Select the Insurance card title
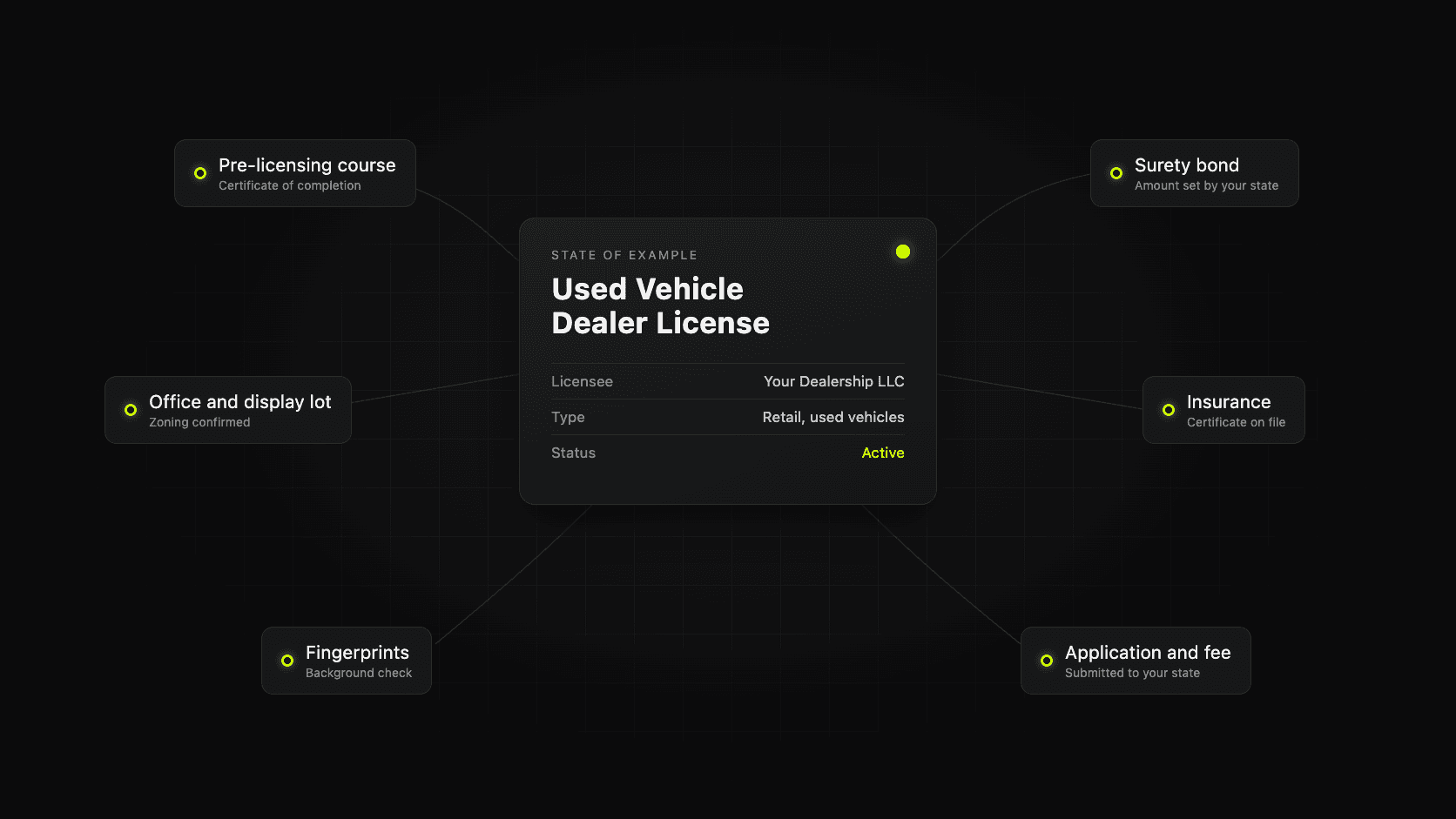This screenshot has width=1456, height=819. [1228, 402]
